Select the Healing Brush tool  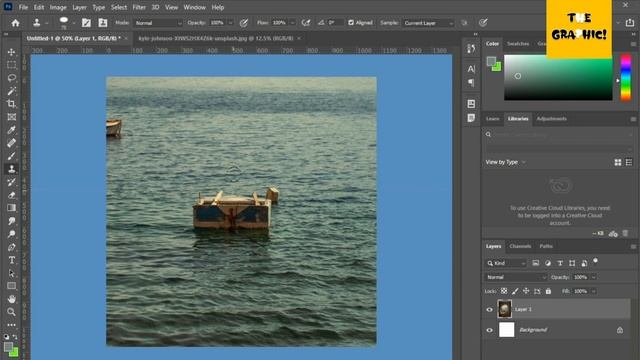point(11,143)
